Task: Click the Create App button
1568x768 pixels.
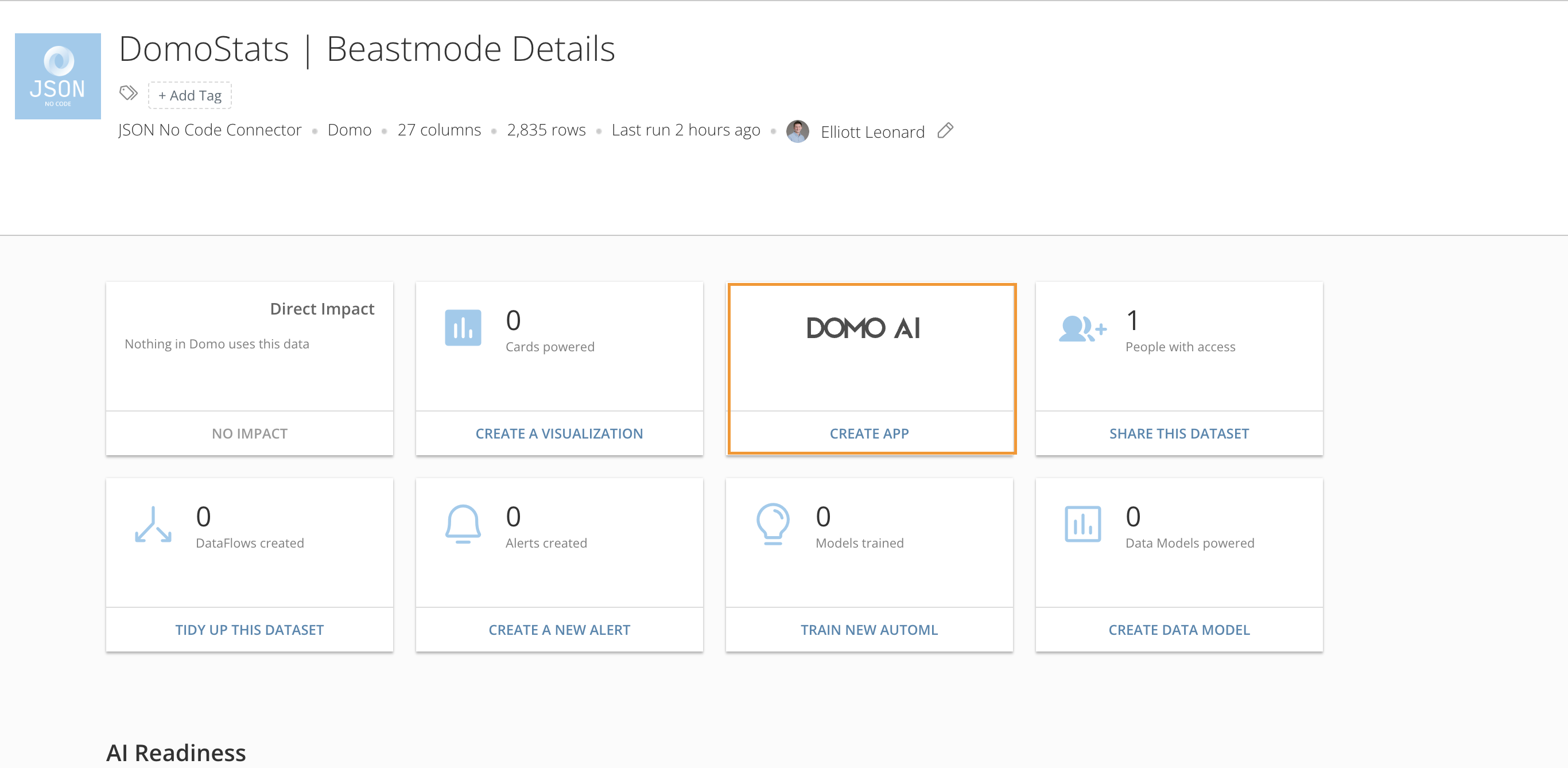Action: tap(868, 433)
